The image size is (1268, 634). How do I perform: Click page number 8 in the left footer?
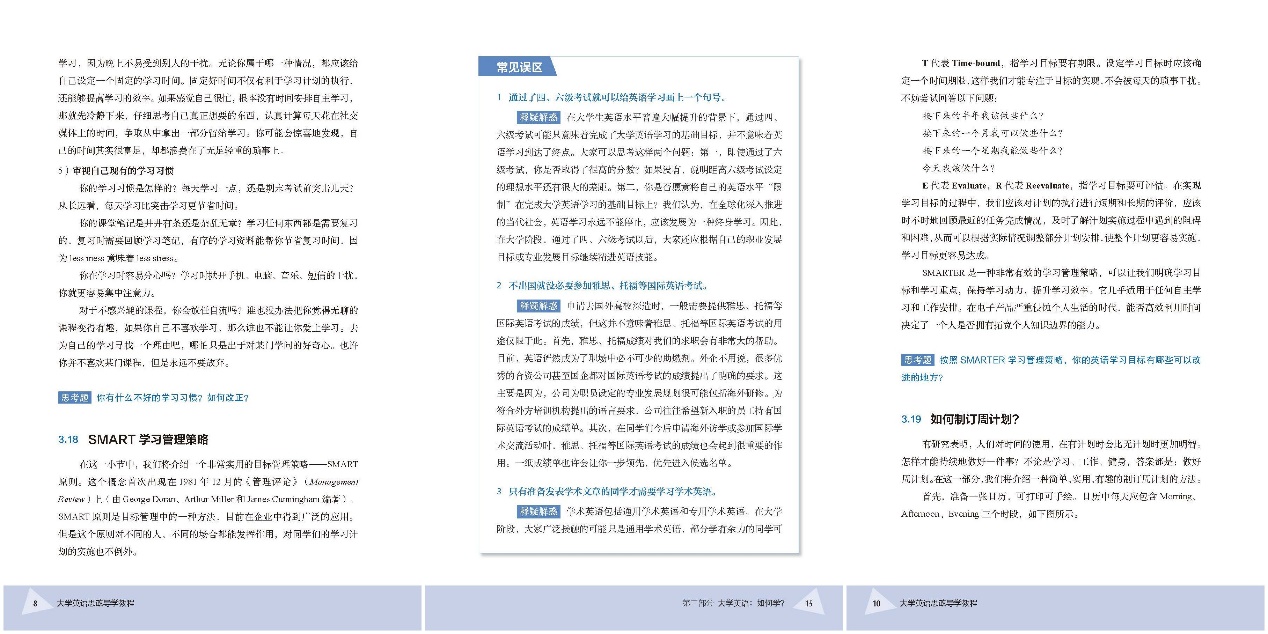point(36,603)
